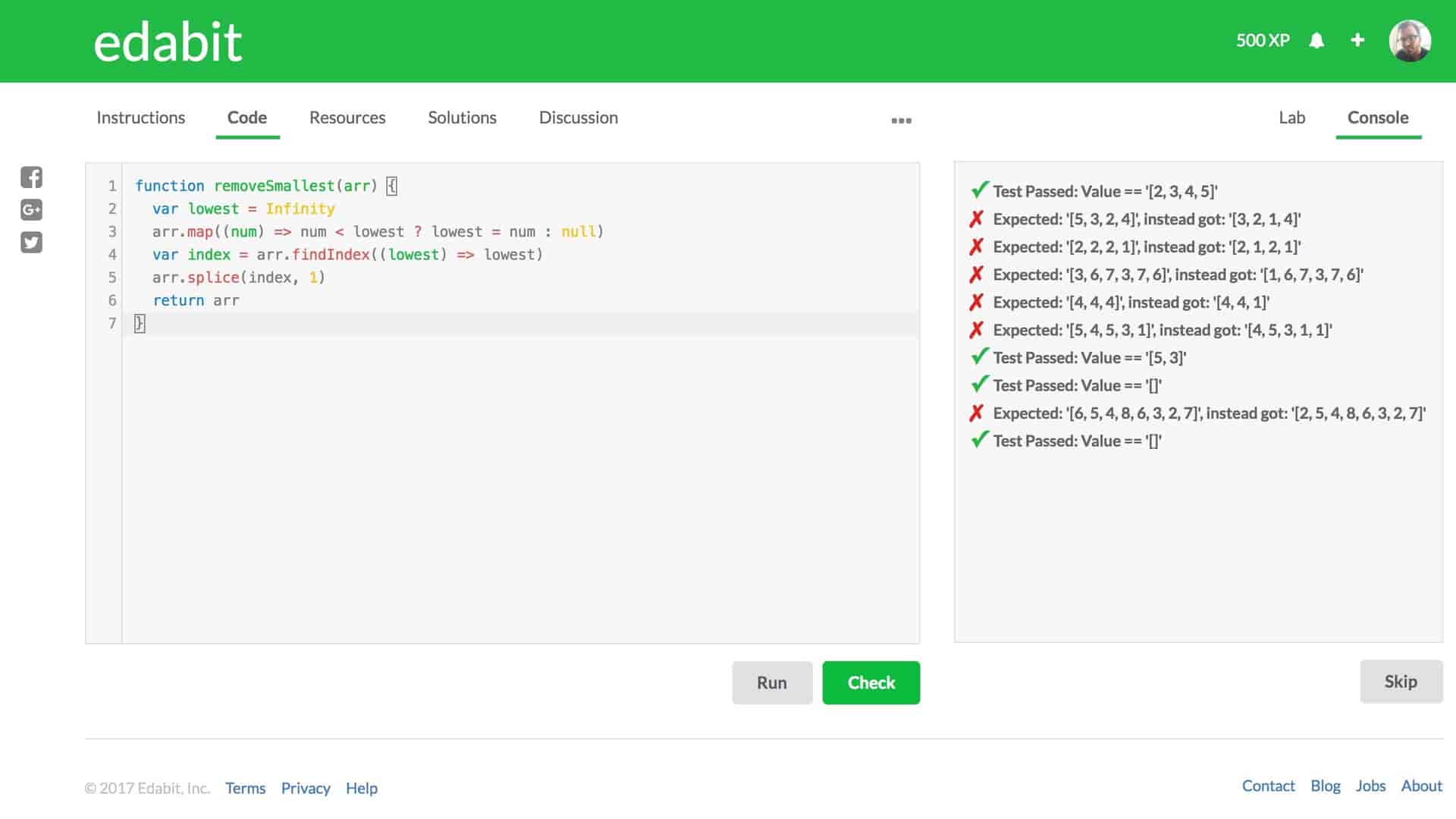Skip this challenge
Viewport: 1456px width, 819px height.
pyautogui.click(x=1401, y=681)
